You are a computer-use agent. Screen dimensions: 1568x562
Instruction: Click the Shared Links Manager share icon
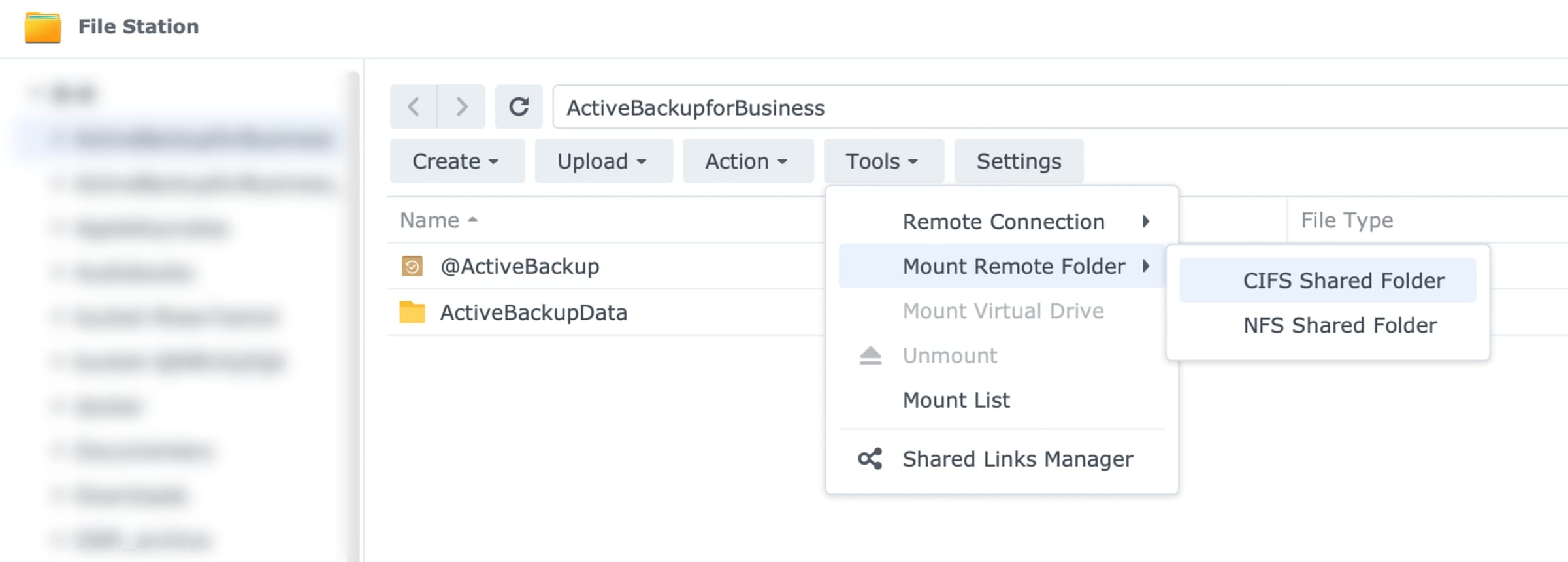tap(870, 459)
